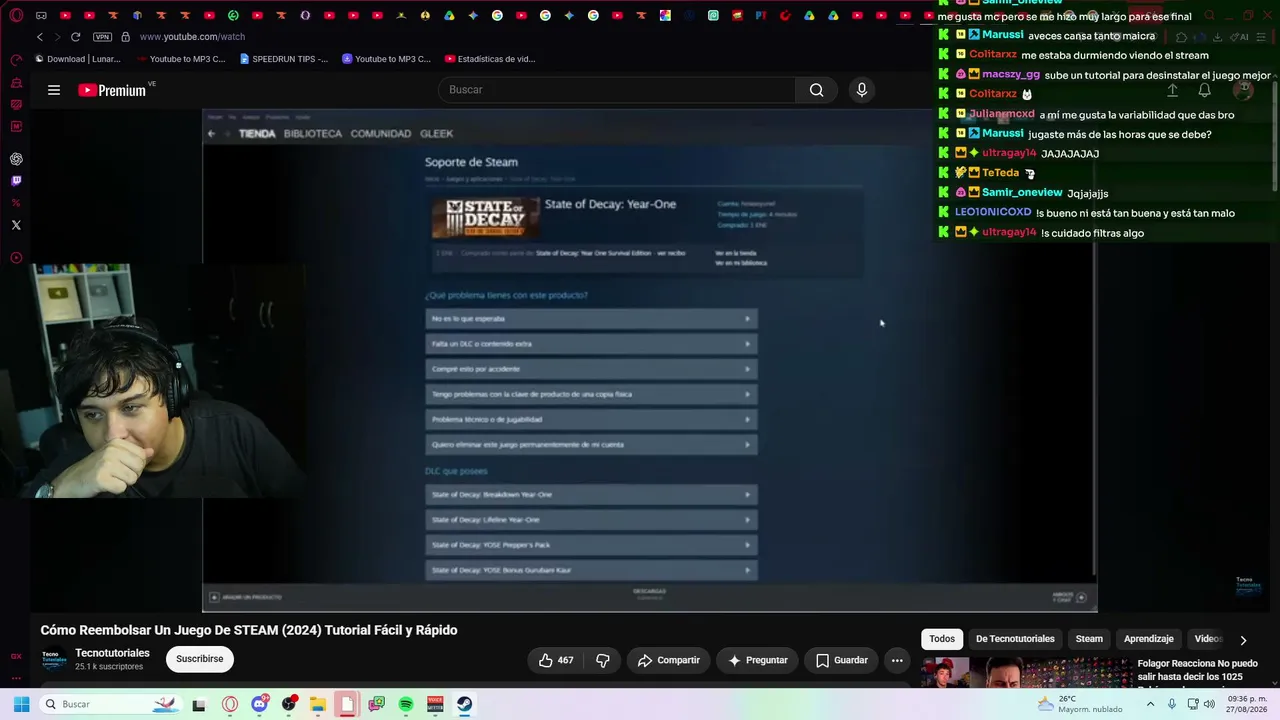Image resolution: width=1280 pixels, height=720 pixels.
Task: Open Discord from the taskbar
Action: click(260, 704)
